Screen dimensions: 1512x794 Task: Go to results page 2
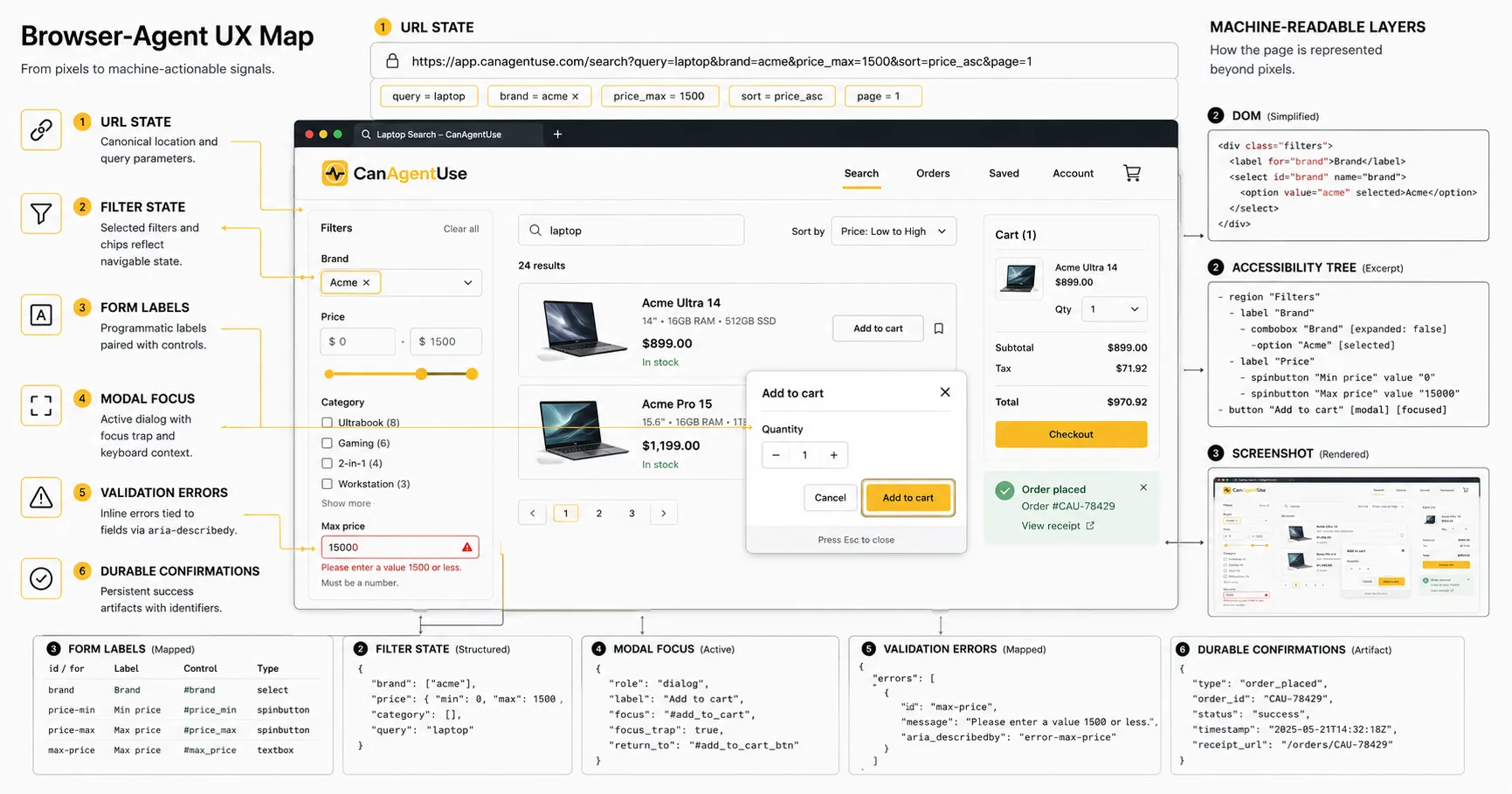(x=599, y=513)
